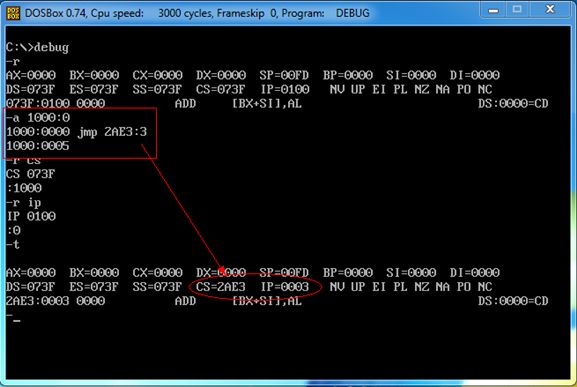
Task: Click the 'jmp 2AE3:3' instruction text
Action: tap(112, 132)
